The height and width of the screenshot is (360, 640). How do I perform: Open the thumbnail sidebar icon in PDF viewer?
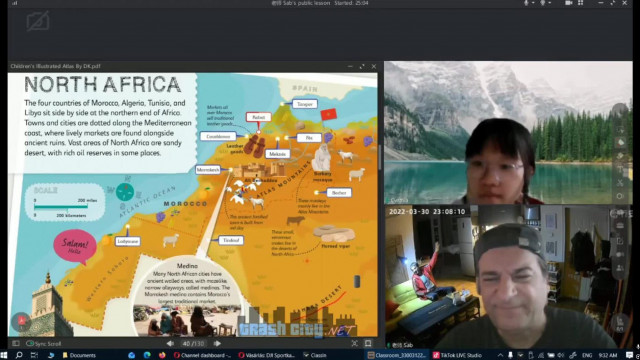point(16,344)
